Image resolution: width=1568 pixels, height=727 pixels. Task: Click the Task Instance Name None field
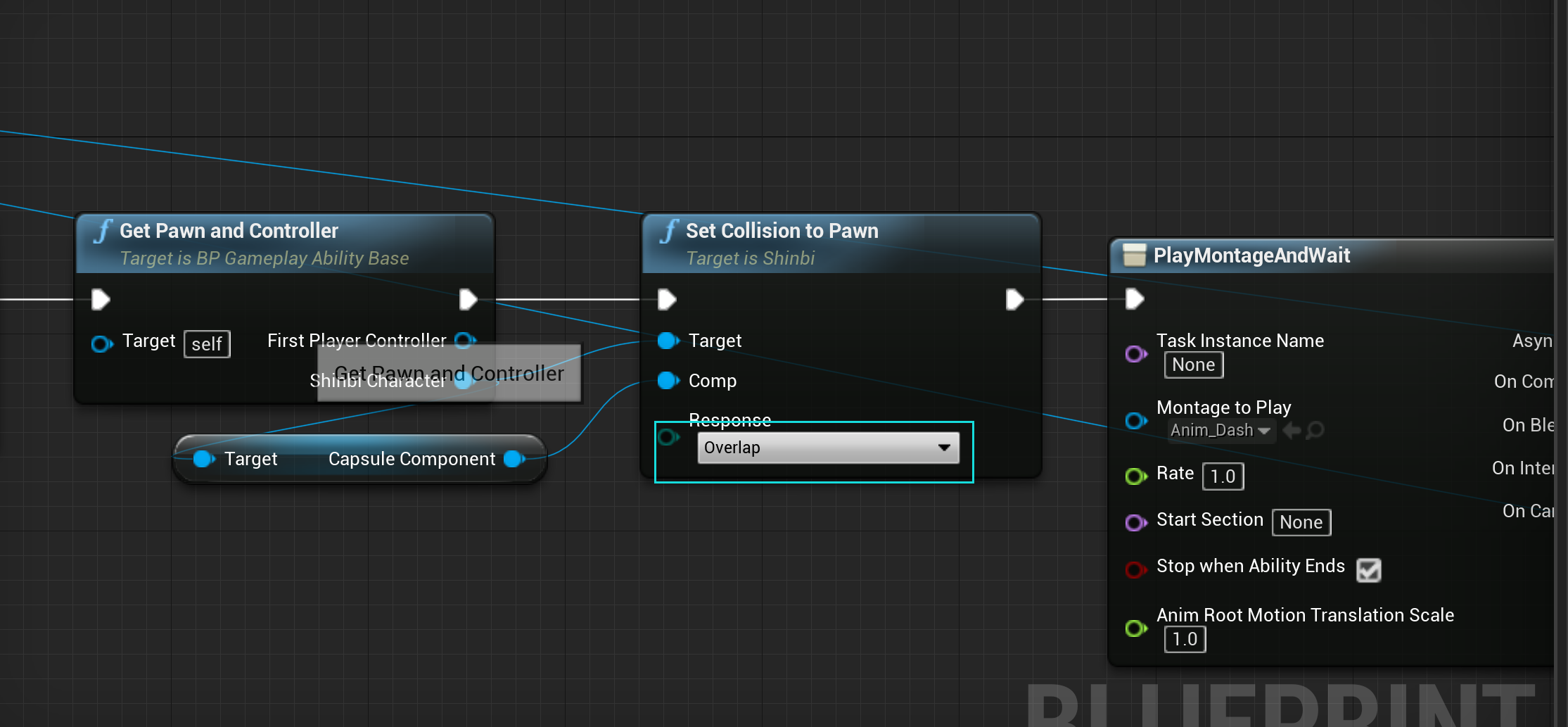pyautogui.click(x=1193, y=365)
